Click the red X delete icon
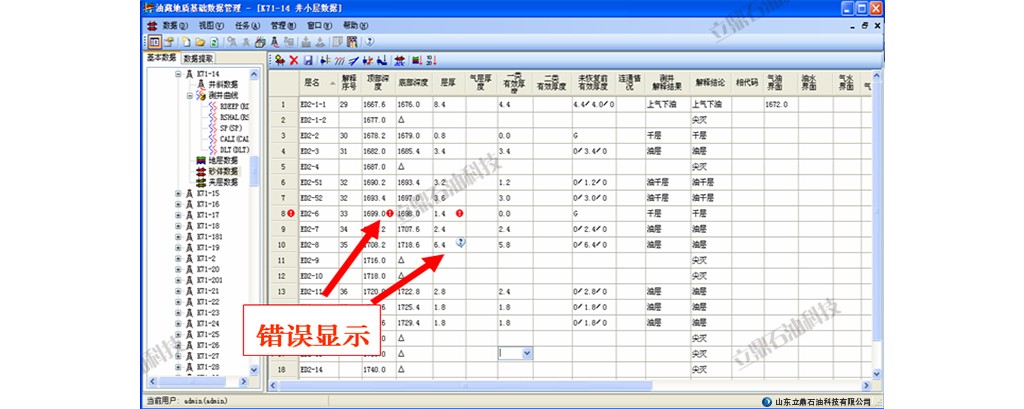Image resolution: width=1024 pixels, height=409 pixels. [294, 60]
